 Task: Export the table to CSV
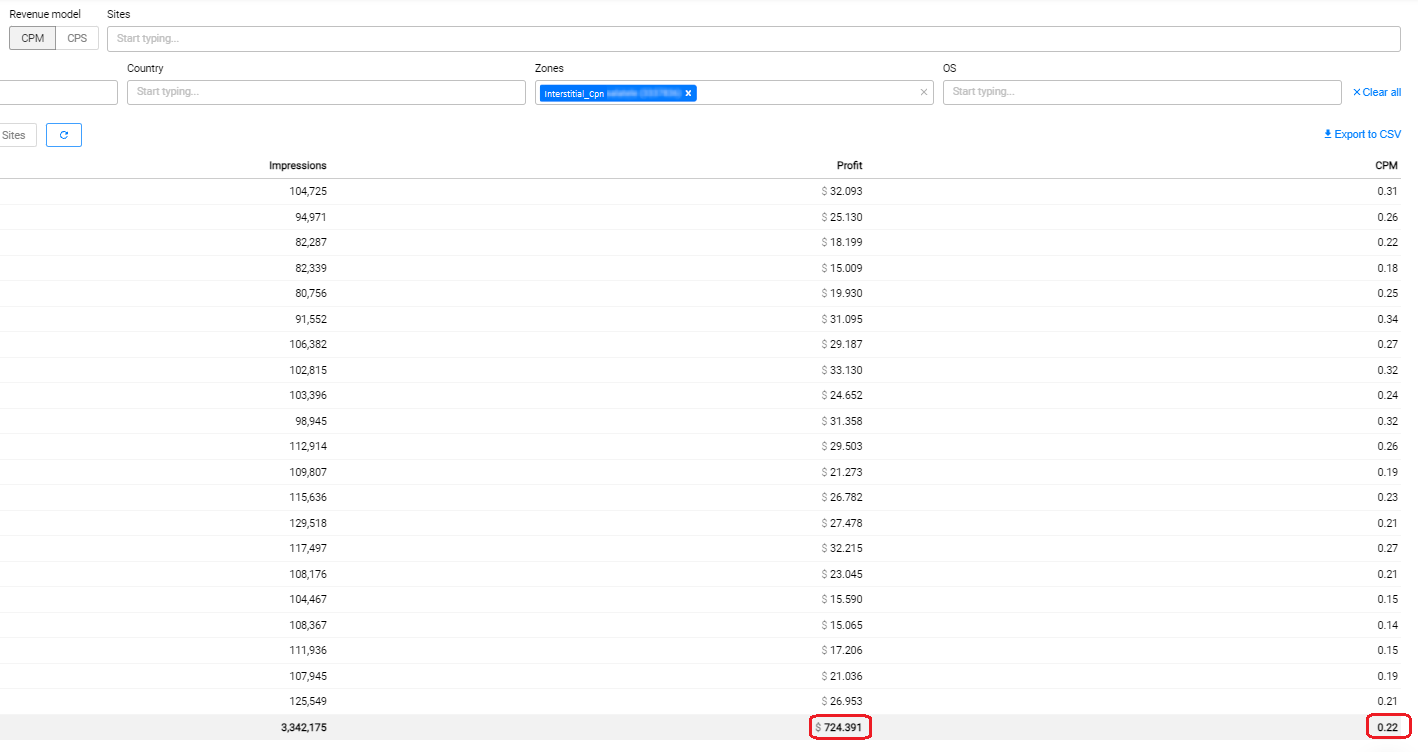(1362, 134)
